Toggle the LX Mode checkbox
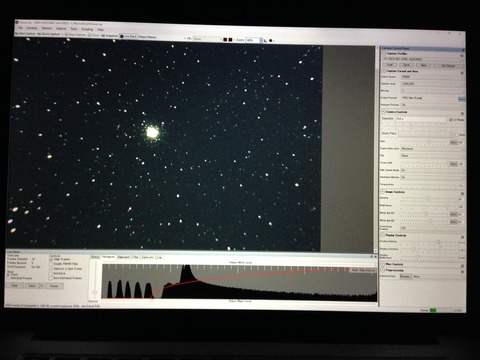The image size is (480, 360). [x=451, y=119]
